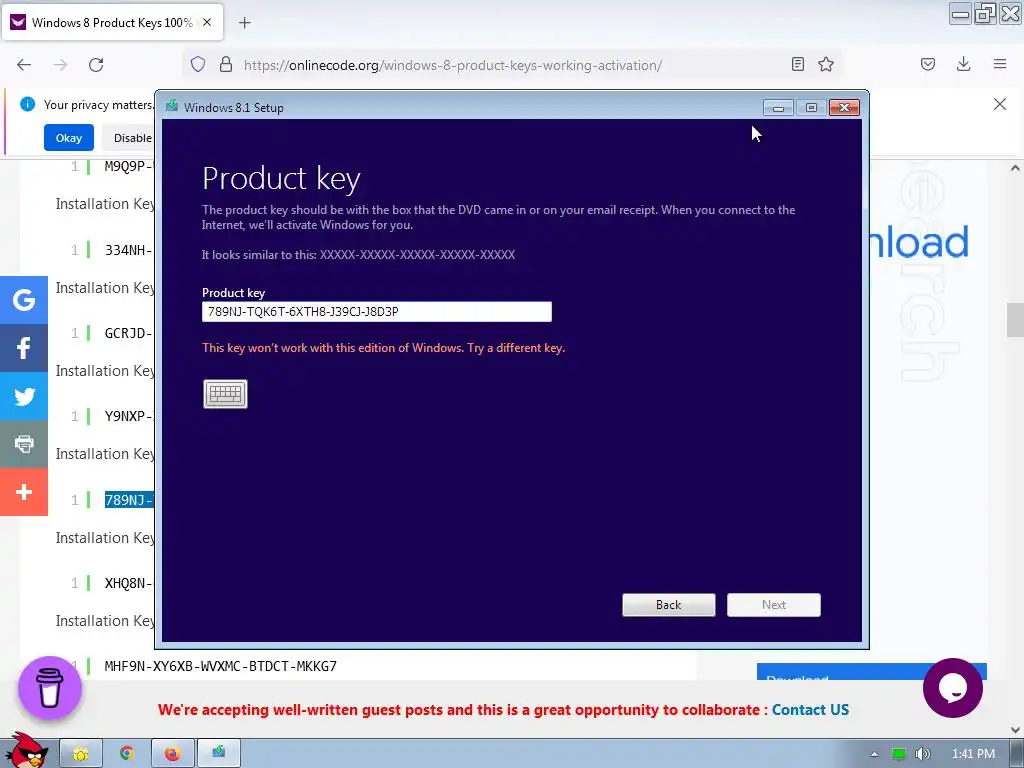Click the 334NH key line on webpage
Screen dimensions: 1024x768
point(129,250)
